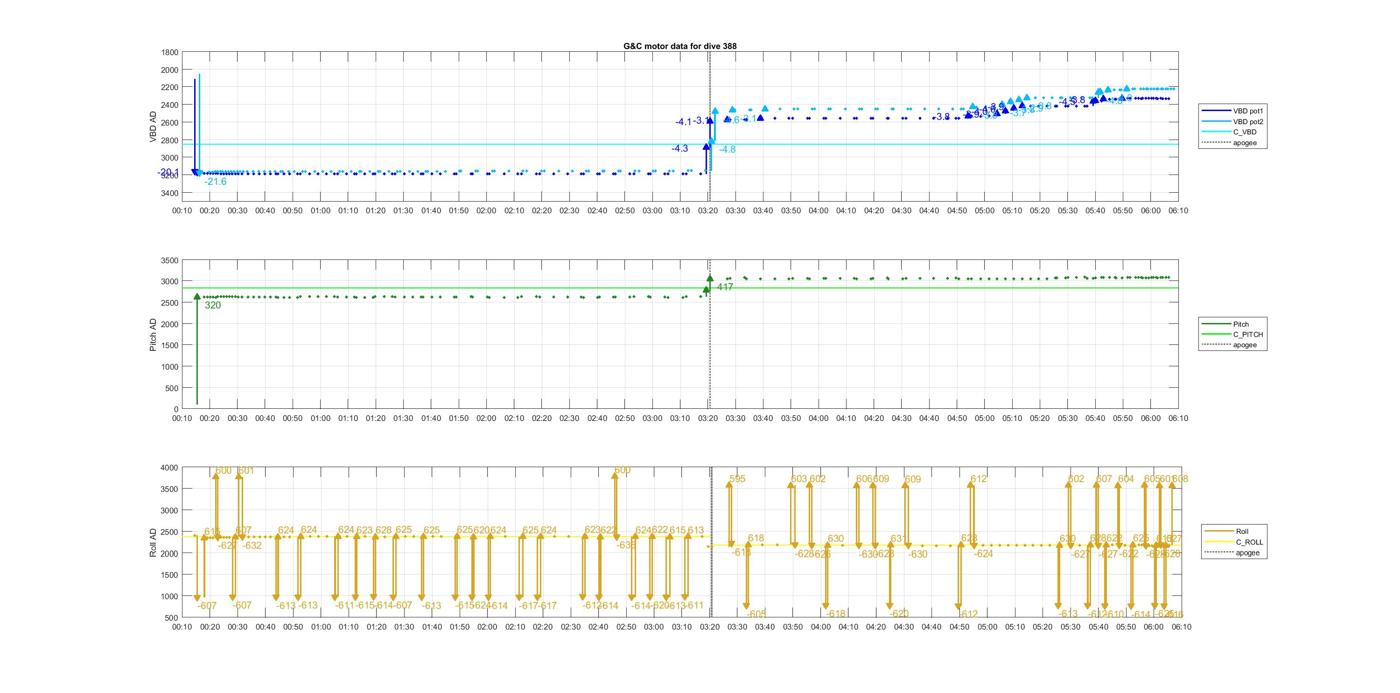Click the '03:20' x-axis tick on Pitch plot
This screenshot has width=1400, height=693.
pos(708,419)
